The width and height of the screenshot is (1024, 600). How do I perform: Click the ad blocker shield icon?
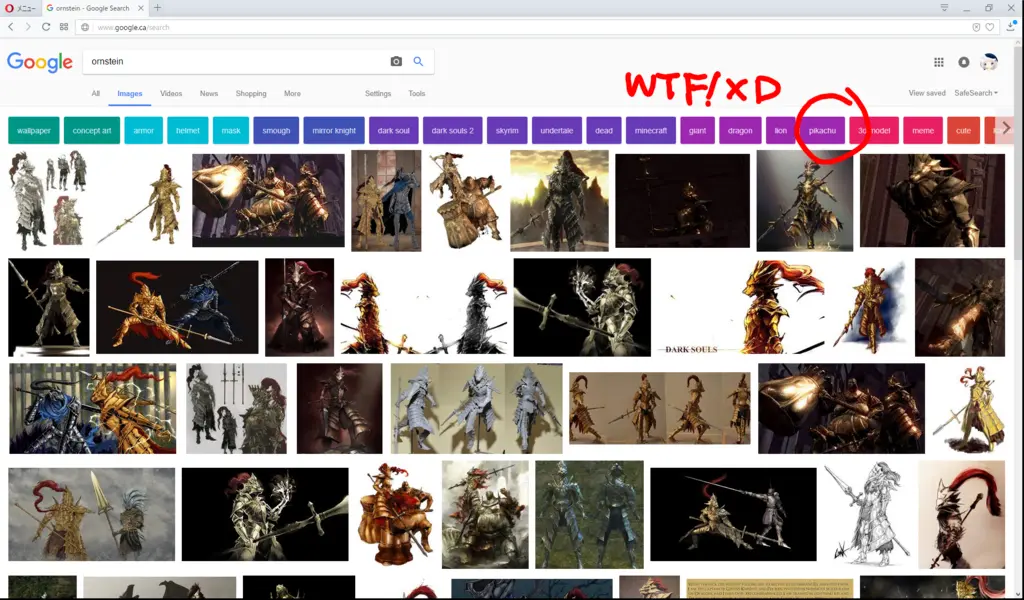976,27
